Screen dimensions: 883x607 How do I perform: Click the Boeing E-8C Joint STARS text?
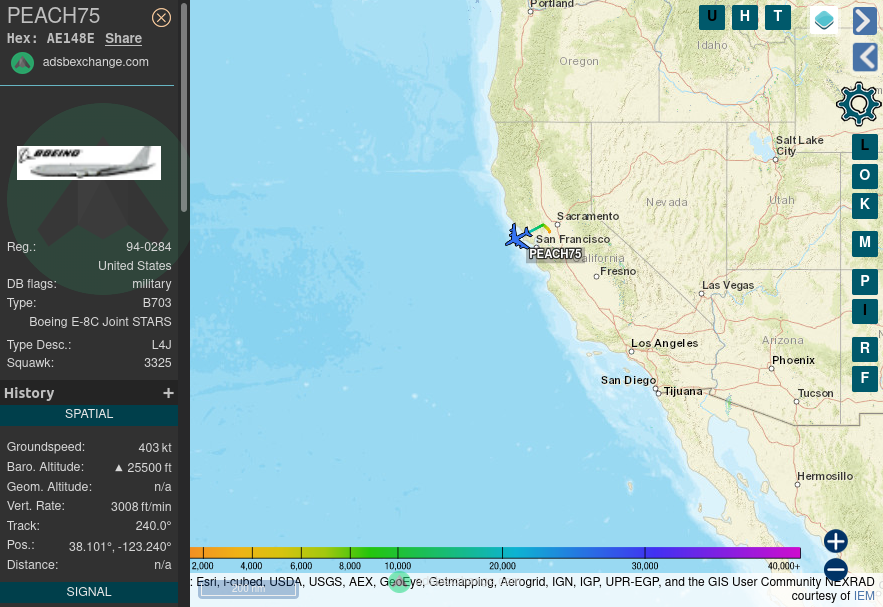coord(100,322)
